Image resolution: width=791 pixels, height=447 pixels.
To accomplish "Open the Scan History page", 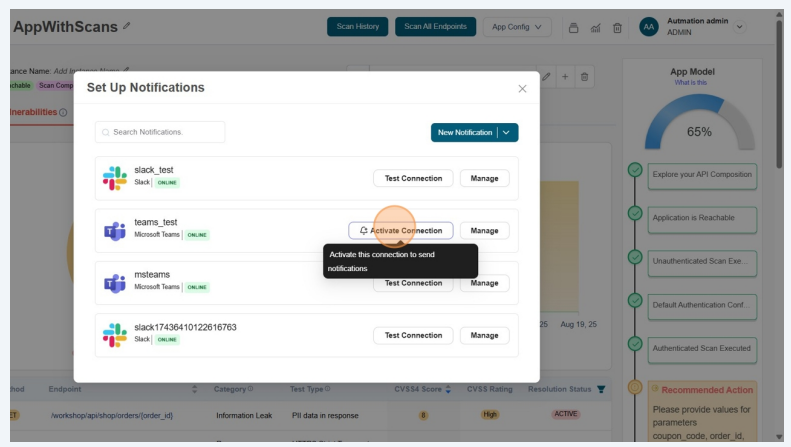I will click(357, 27).
